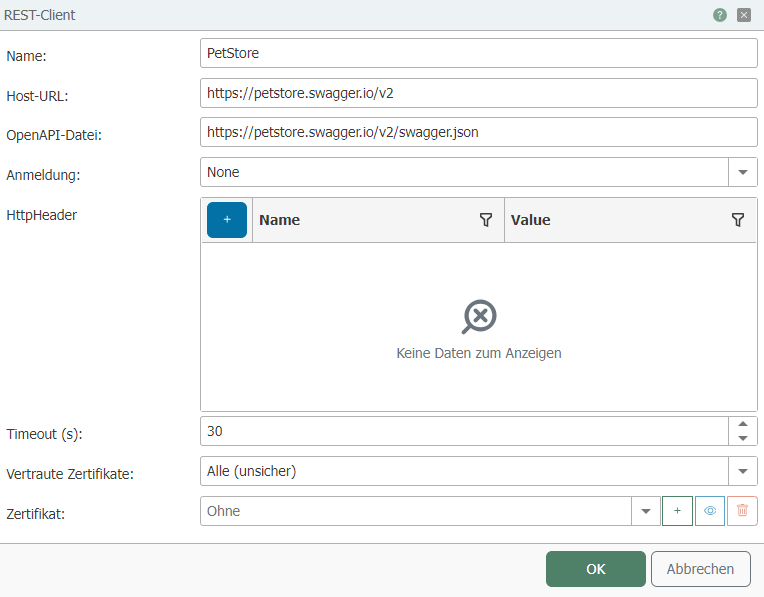Close the REST-Client dialog
The width and height of the screenshot is (764, 597).
point(743,15)
